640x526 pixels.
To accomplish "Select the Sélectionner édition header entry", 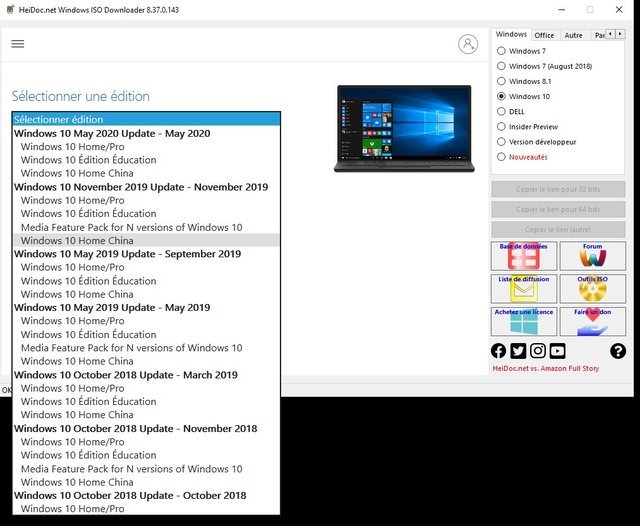I will point(147,119).
